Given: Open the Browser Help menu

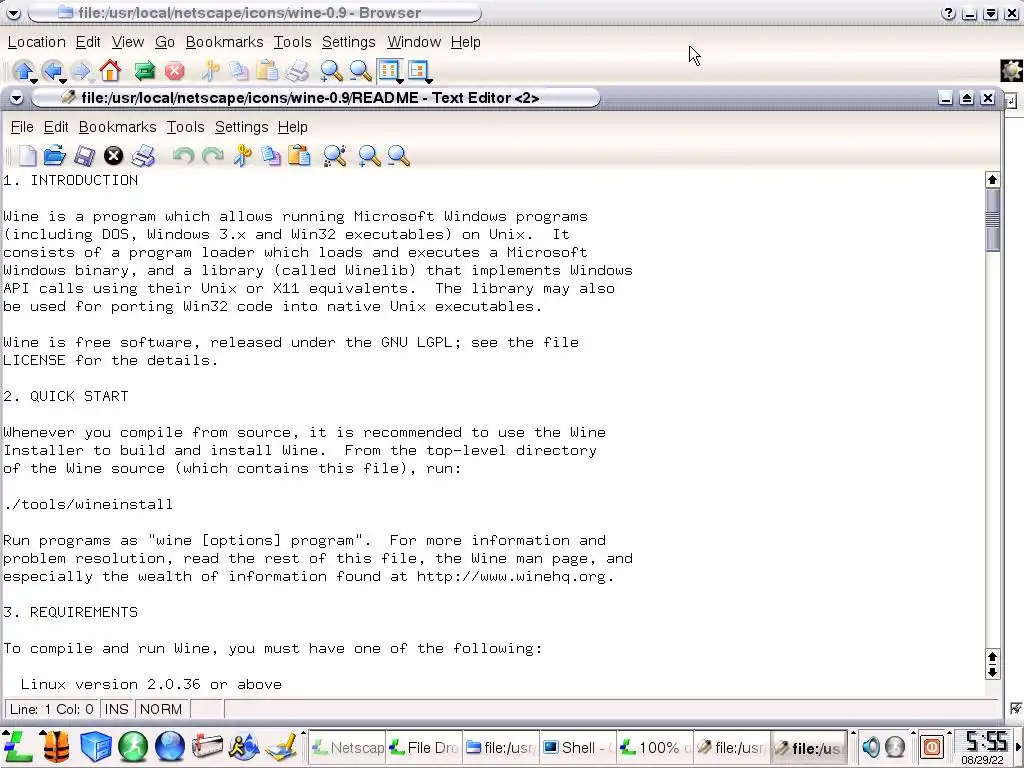Looking at the screenshot, I should 465,42.
